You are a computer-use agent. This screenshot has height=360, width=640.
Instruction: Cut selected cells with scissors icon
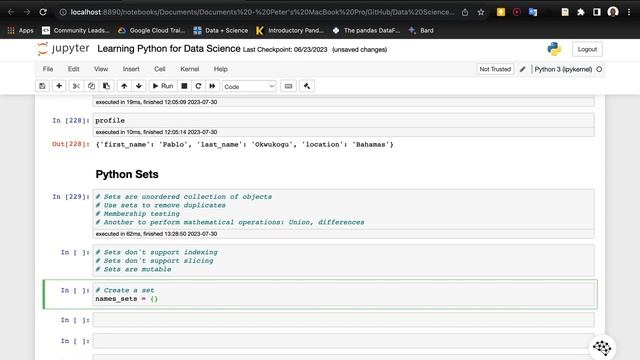pyautogui.click(x=76, y=86)
